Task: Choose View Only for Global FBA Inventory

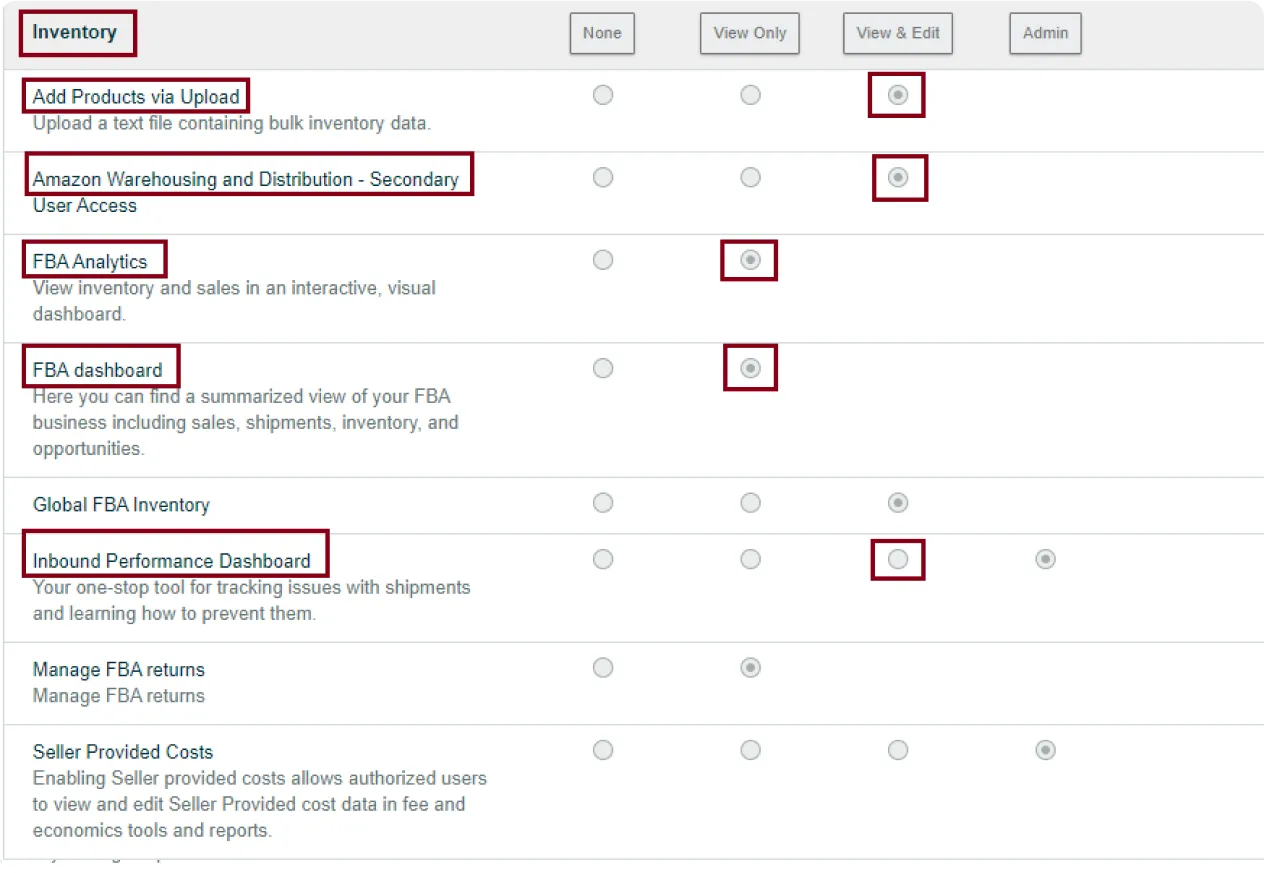Action: [750, 502]
